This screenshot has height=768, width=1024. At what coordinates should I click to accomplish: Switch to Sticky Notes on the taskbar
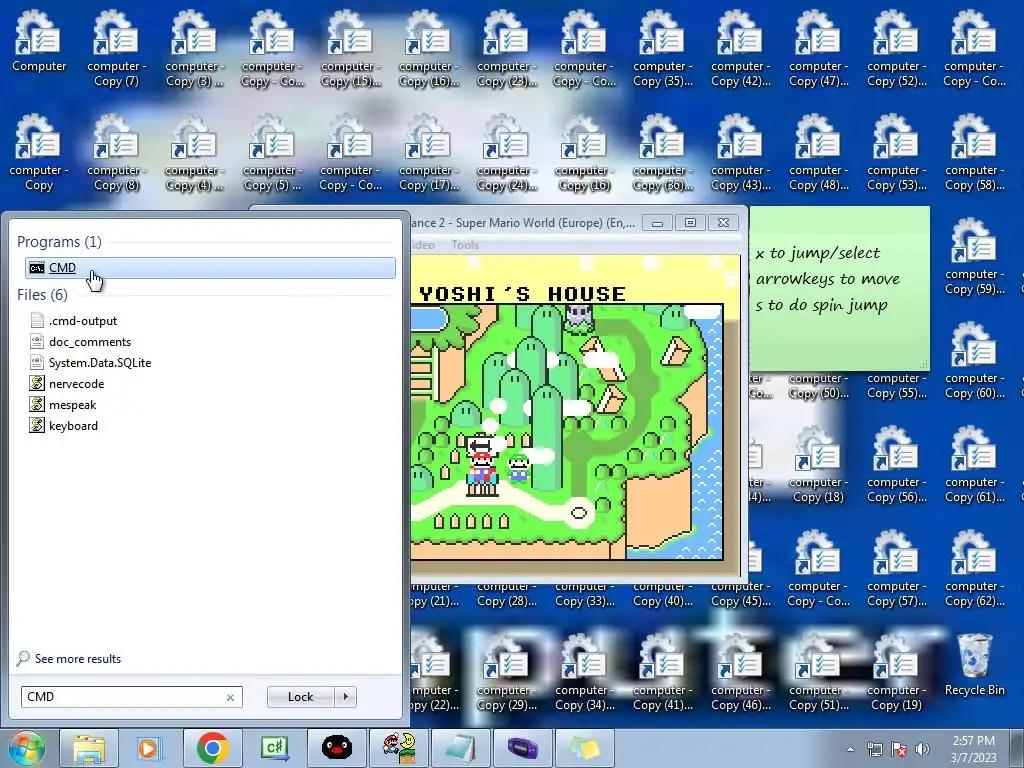[x=584, y=748]
